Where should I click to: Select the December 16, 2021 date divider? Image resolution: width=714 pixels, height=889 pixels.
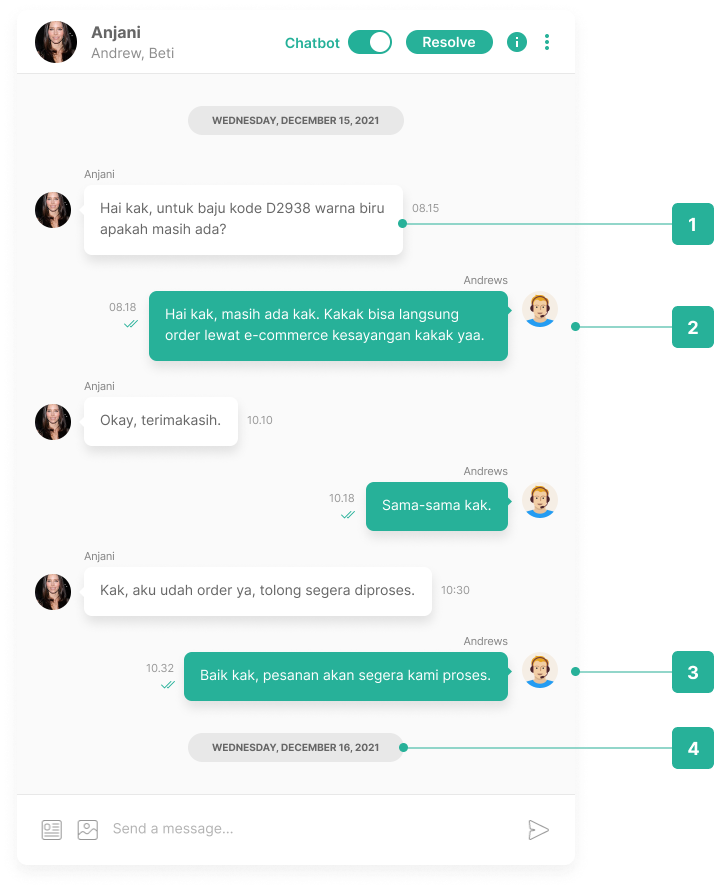tap(295, 747)
